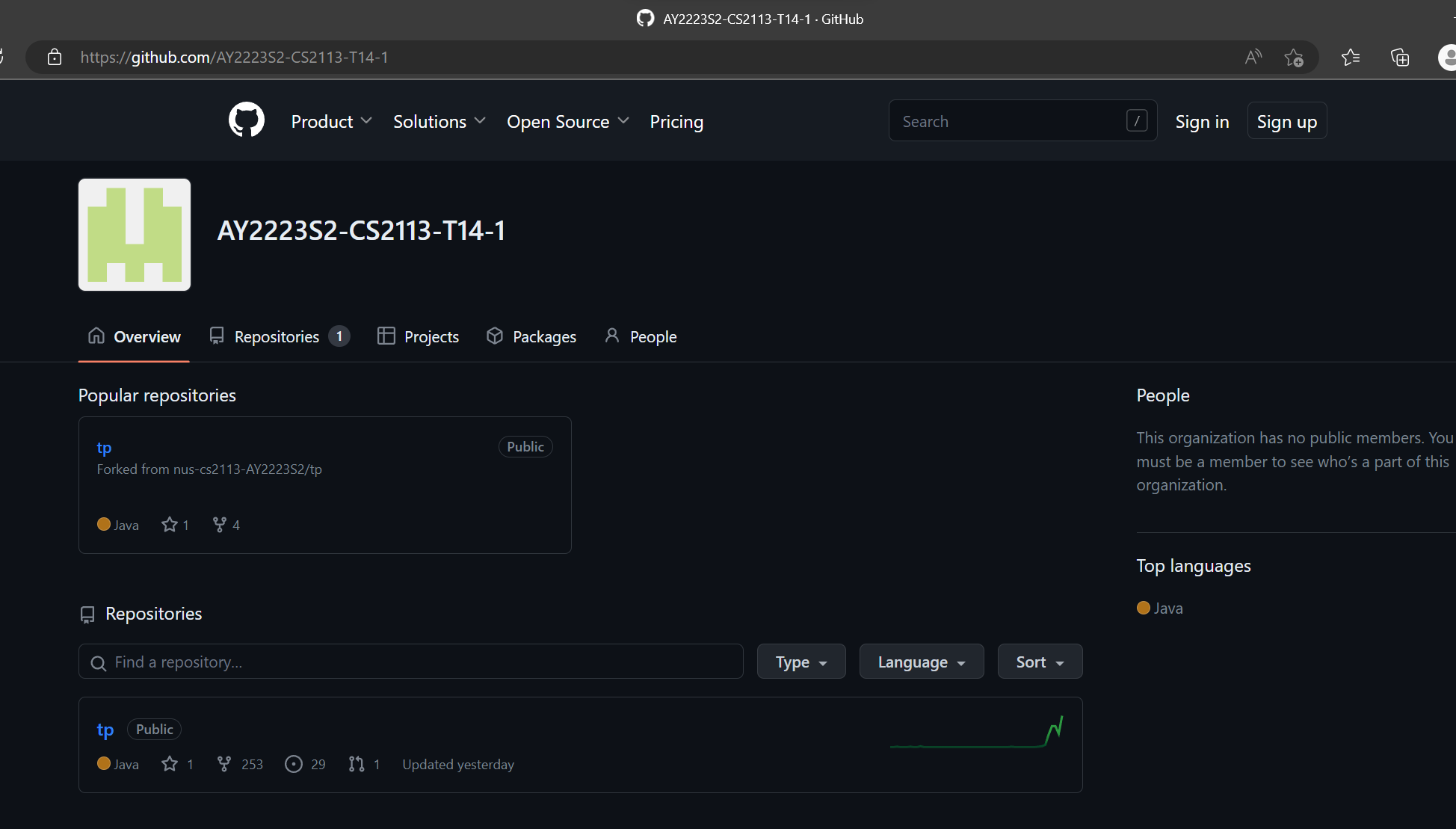1456x829 pixels.
Task: Click the star count icon in popular tp card
Action: coord(170,525)
